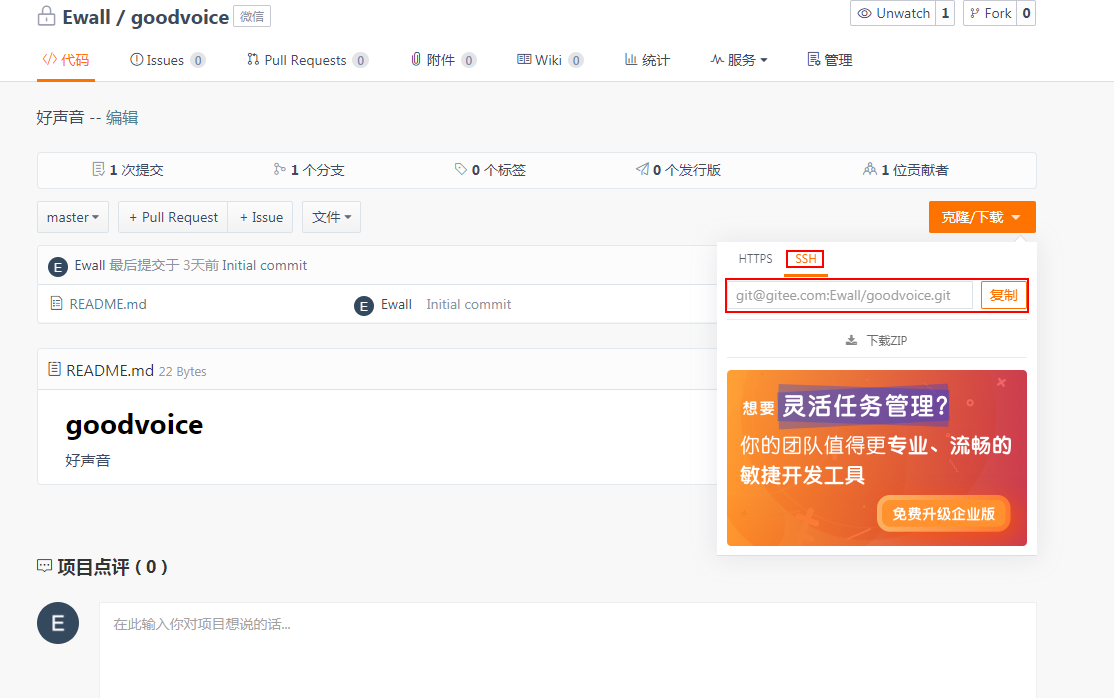Viewport: 1114px width, 698px height.
Task: Click the lock icon beside the repo name
Action: [x=46, y=16]
